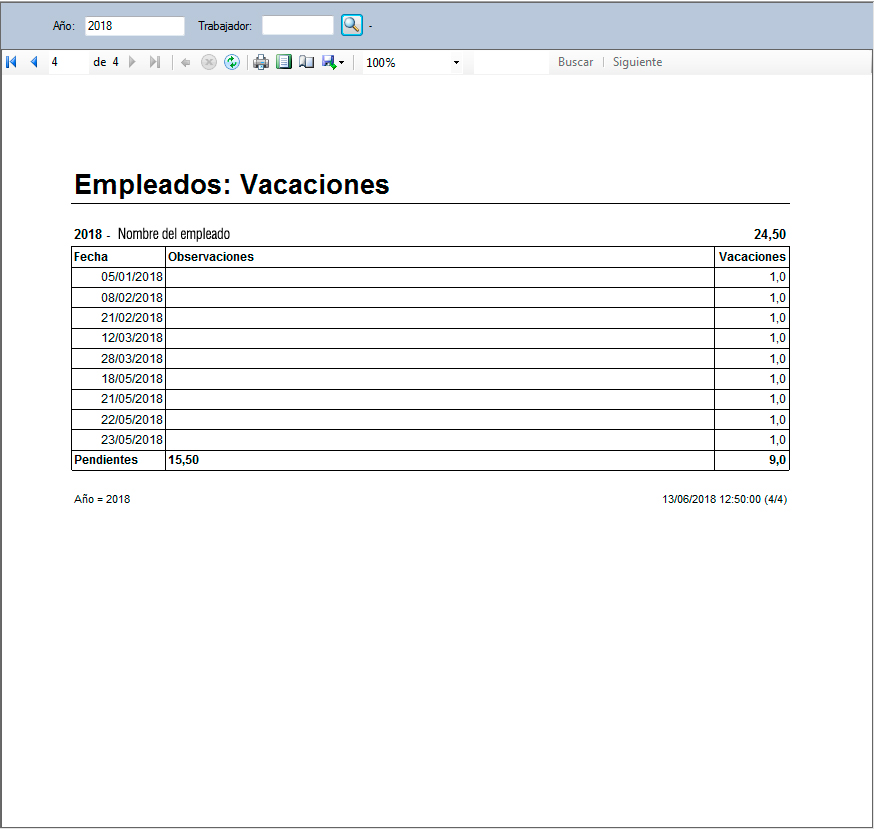Click the current page number field
Screen dimensions: 874x830
tap(69, 62)
